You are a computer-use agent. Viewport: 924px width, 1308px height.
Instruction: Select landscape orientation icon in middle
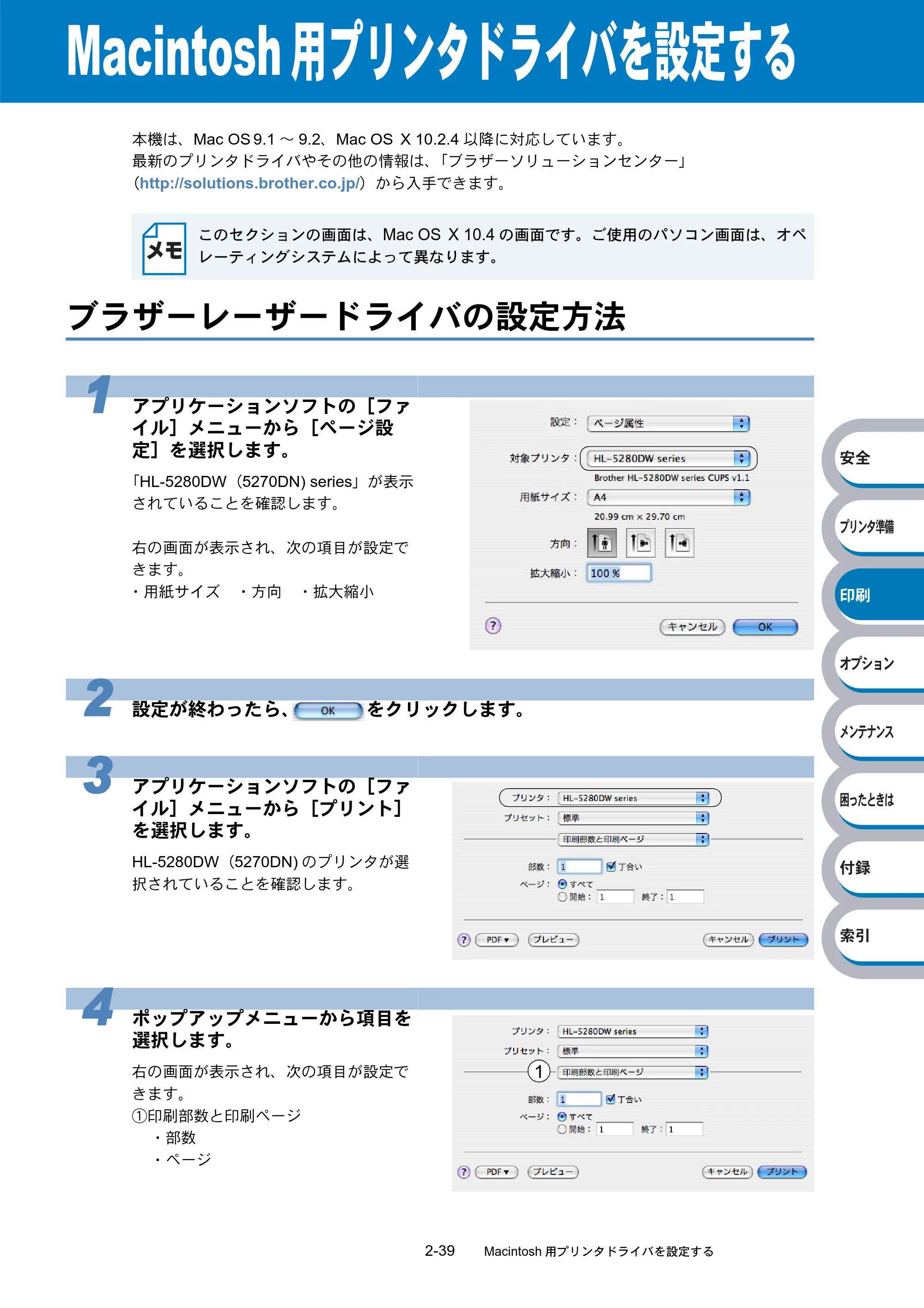[x=640, y=542]
